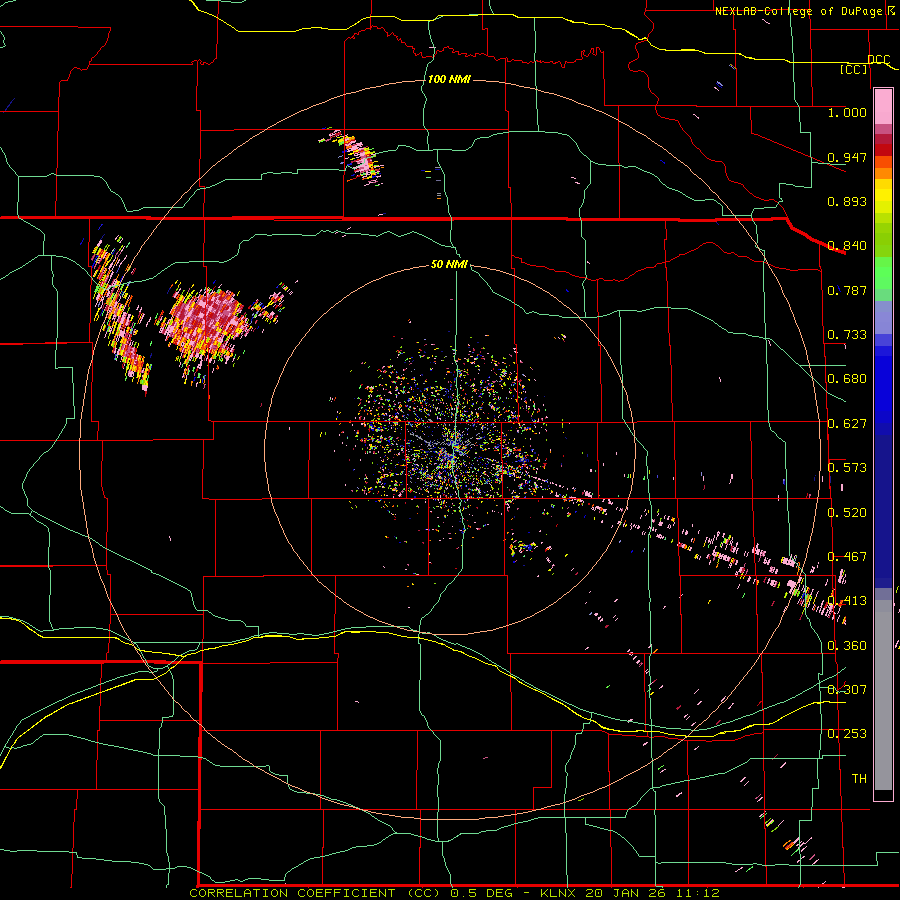Click the DCC product label above the scale
Screen dimensions: 900x900
click(878, 60)
